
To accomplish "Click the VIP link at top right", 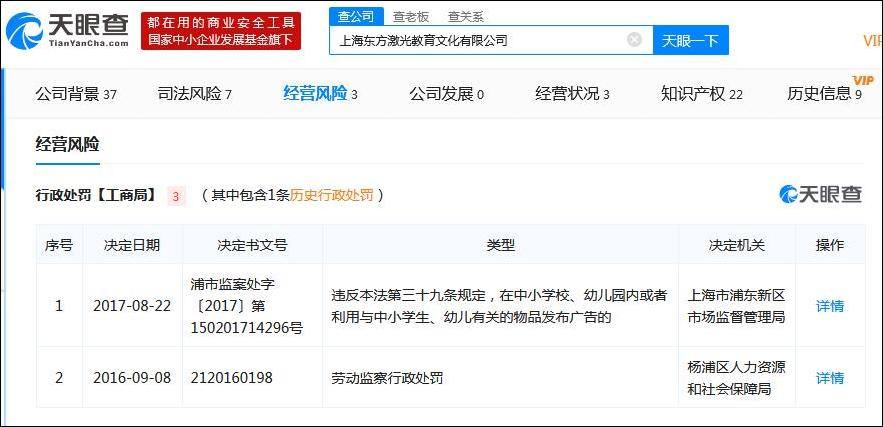I will pos(872,40).
